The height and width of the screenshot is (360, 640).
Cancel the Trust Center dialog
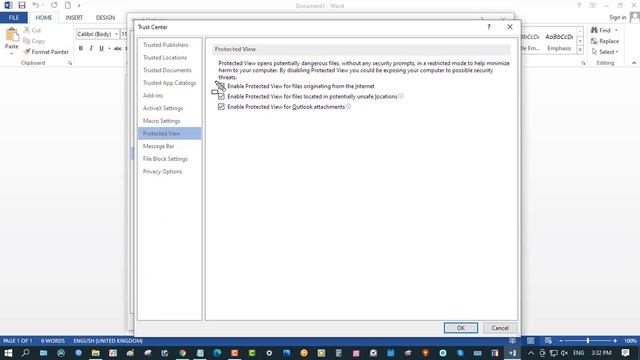coord(500,328)
